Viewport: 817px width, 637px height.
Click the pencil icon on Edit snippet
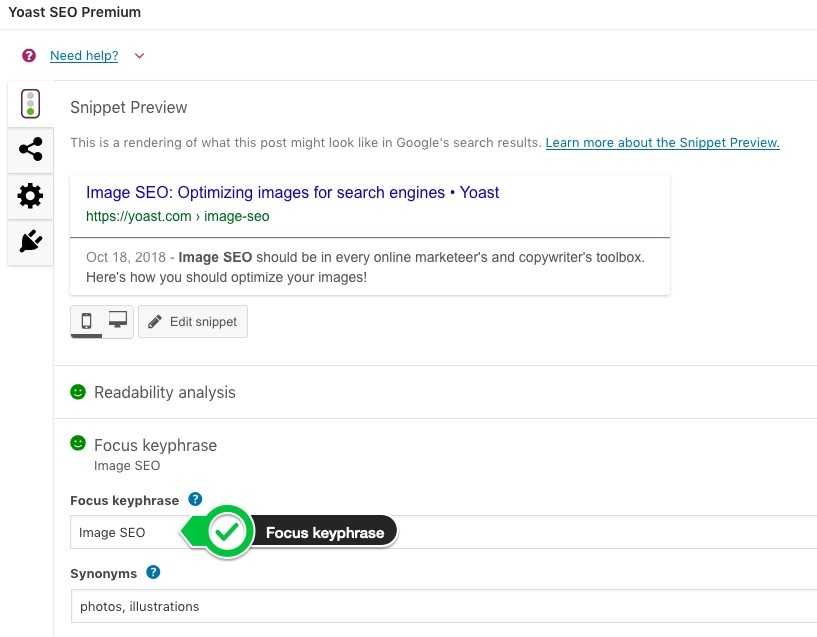(x=155, y=321)
